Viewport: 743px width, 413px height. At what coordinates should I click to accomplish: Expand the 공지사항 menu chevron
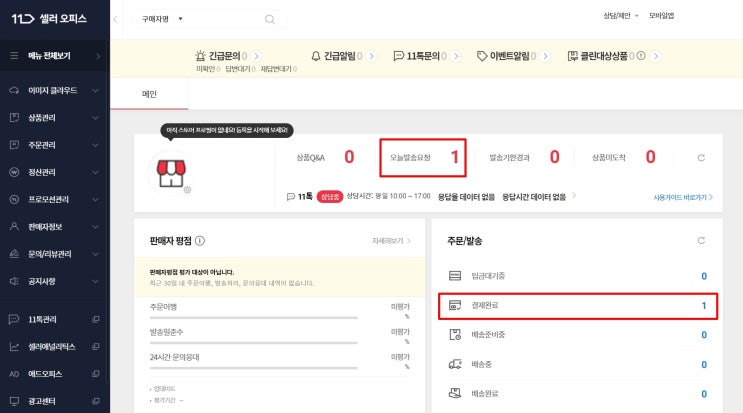pyautogui.click(x=95, y=281)
